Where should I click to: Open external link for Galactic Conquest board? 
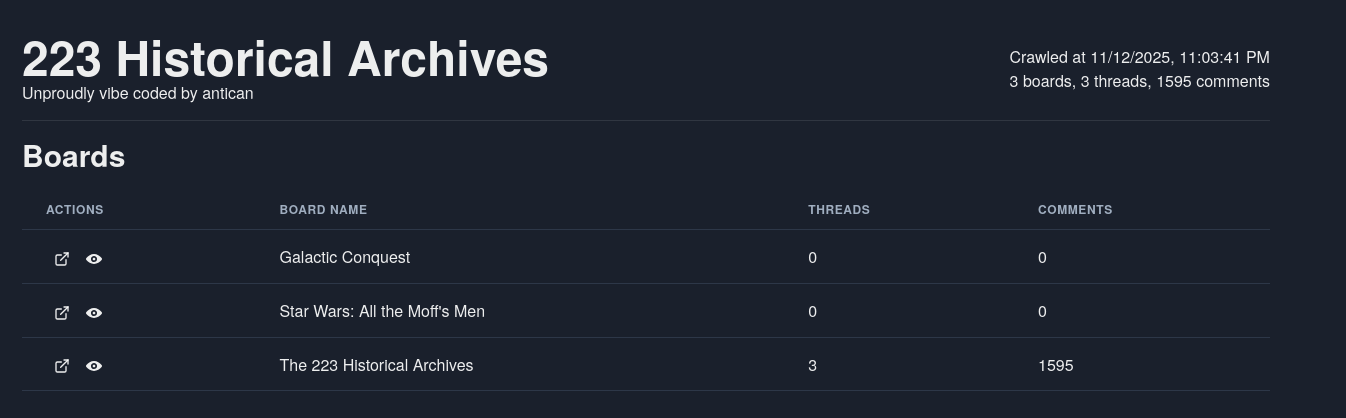[62, 259]
